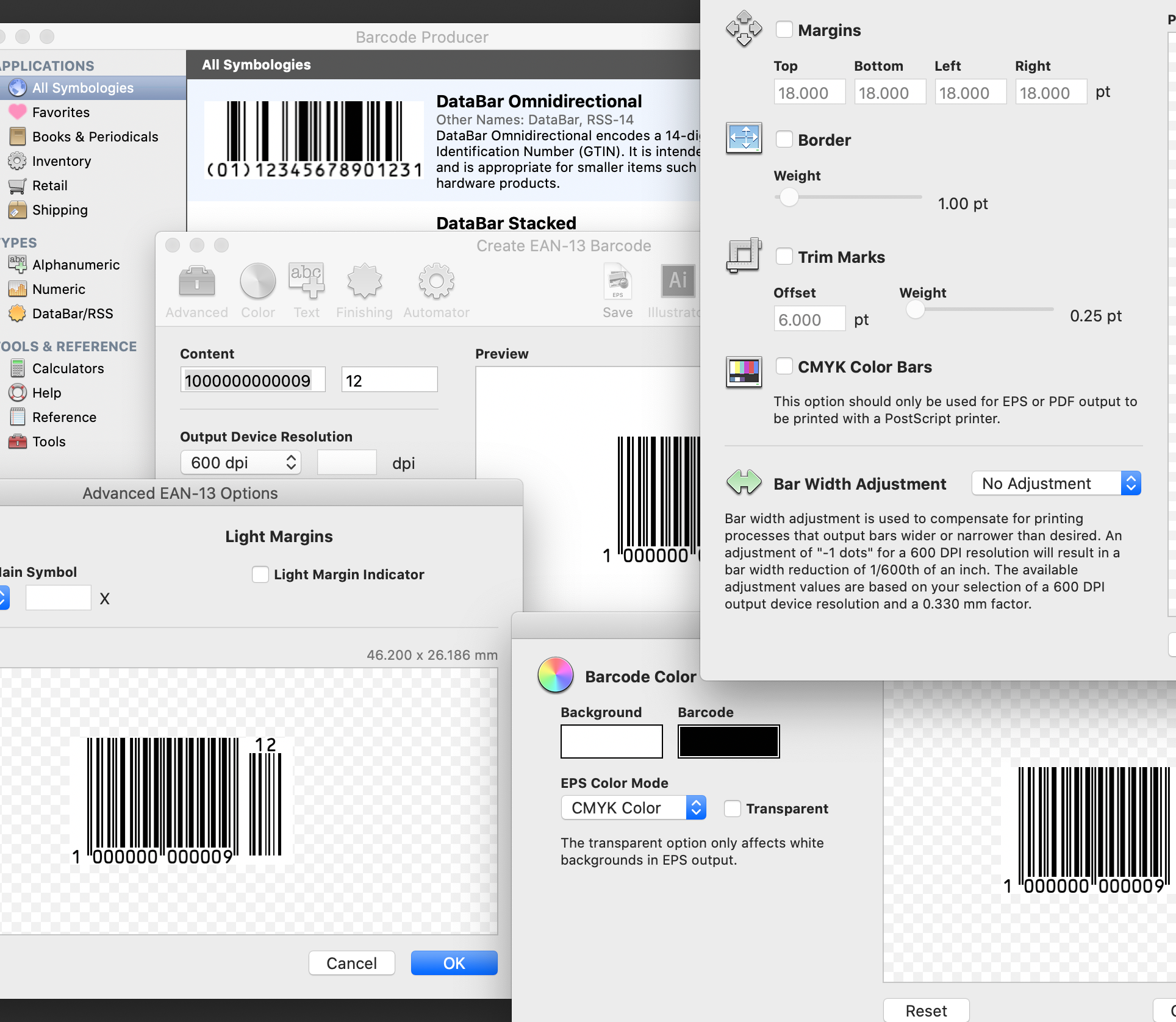Select All Symbologies in the sidebar
Viewport: 1176px width, 1022px height.
[93, 88]
